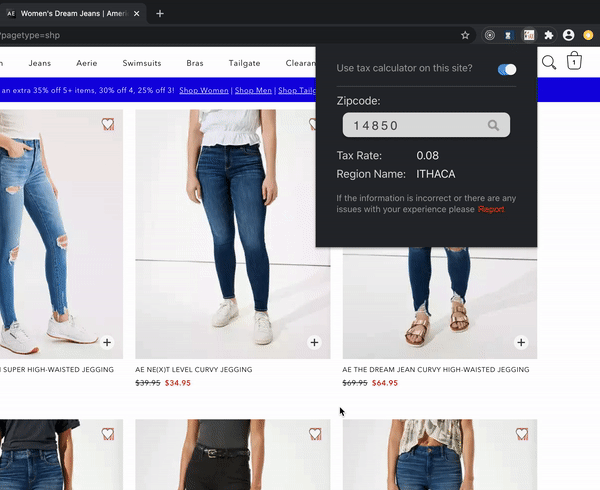This screenshot has height=490, width=600.
Task: Select the Women's Dream Jeans browser tab
Action: (73, 14)
